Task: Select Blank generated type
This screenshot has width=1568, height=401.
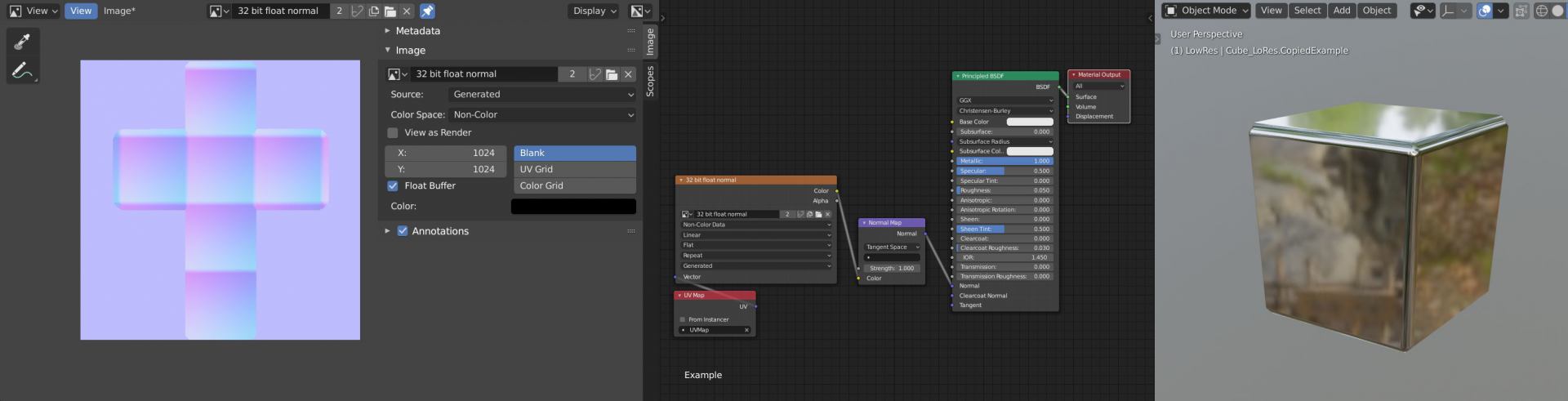Action: 575,153
